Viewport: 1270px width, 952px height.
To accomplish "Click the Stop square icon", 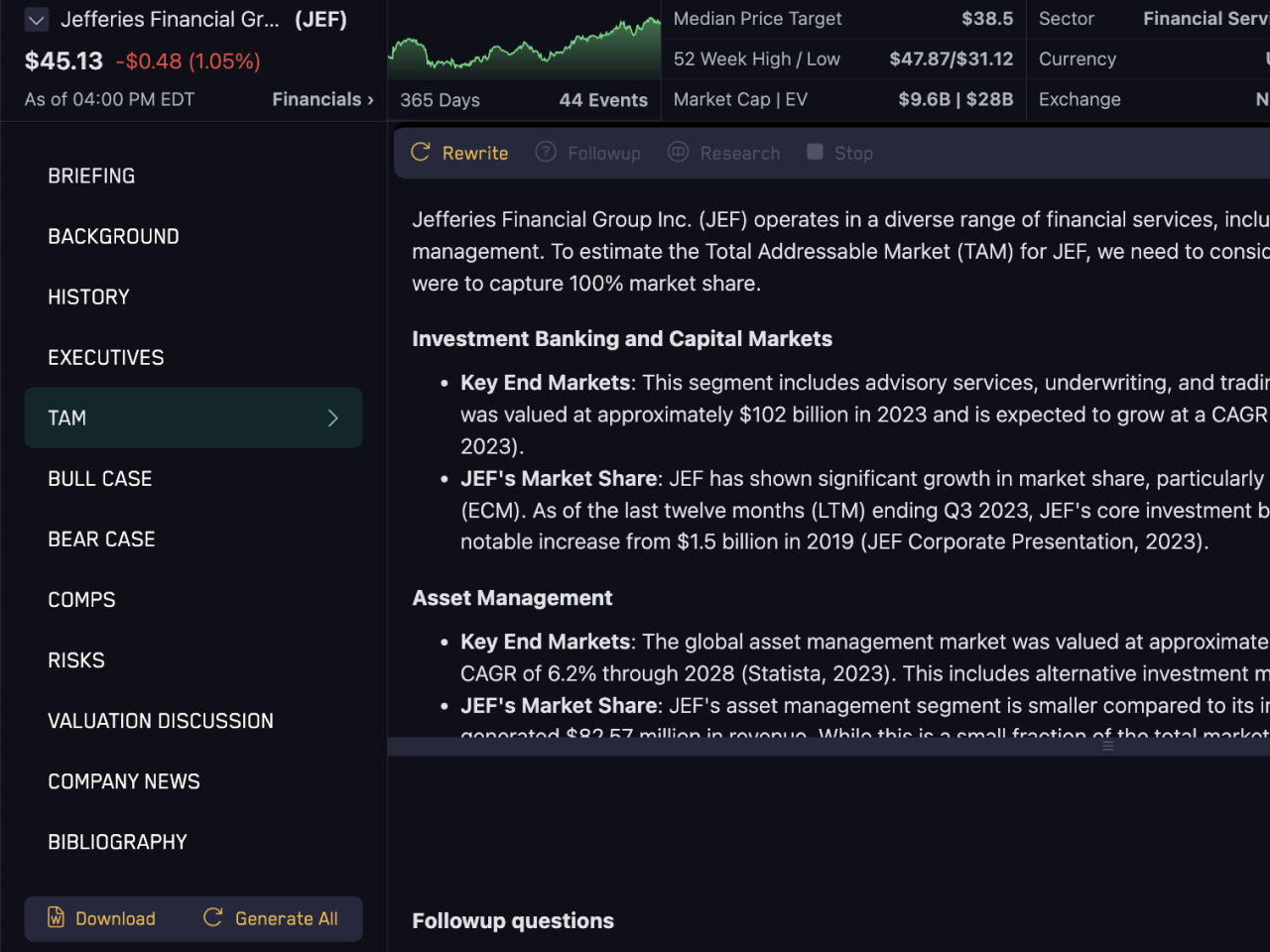I will click(x=815, y=152).
